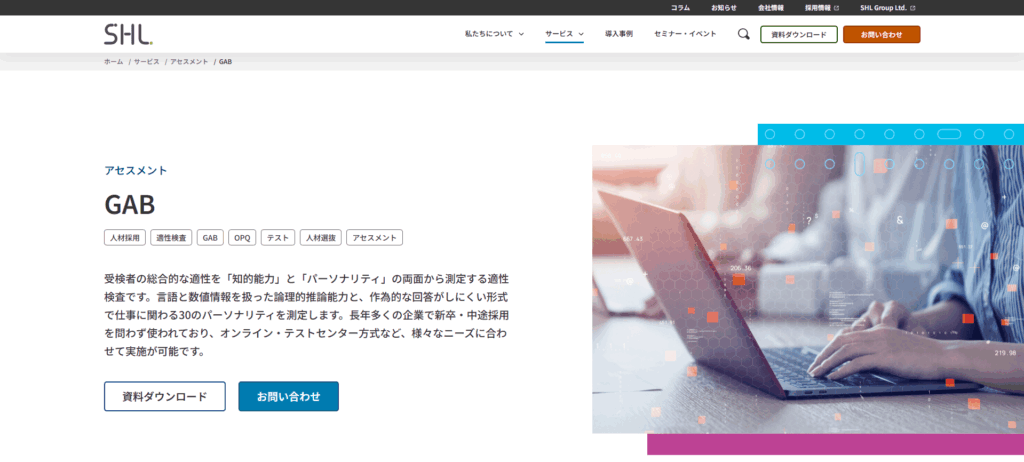This screenshot has height=462, width=1024.
Task: Click the external link icon beside SHL Group Ltd.
Action: [x=912, y=7]
